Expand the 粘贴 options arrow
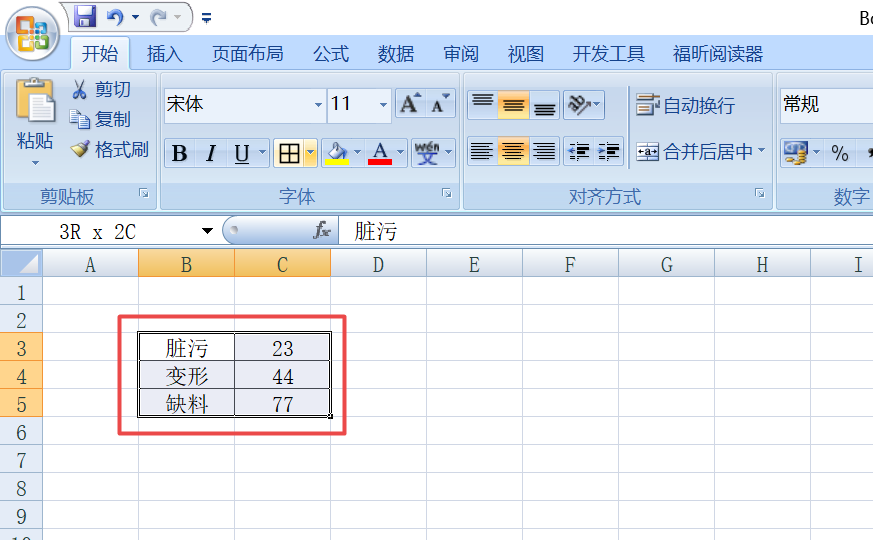 pos(35,163)
